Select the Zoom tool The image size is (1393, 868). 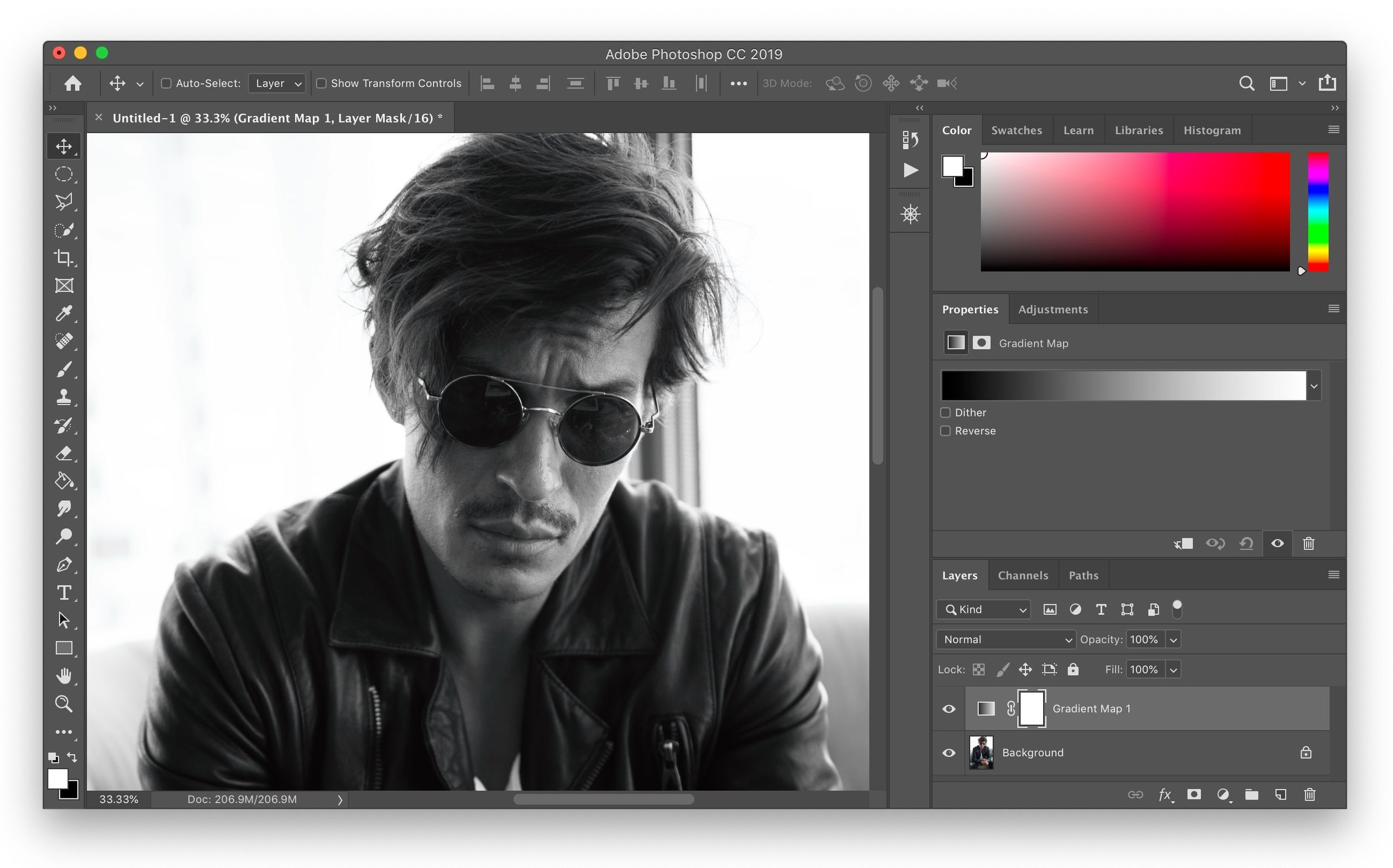64,703
